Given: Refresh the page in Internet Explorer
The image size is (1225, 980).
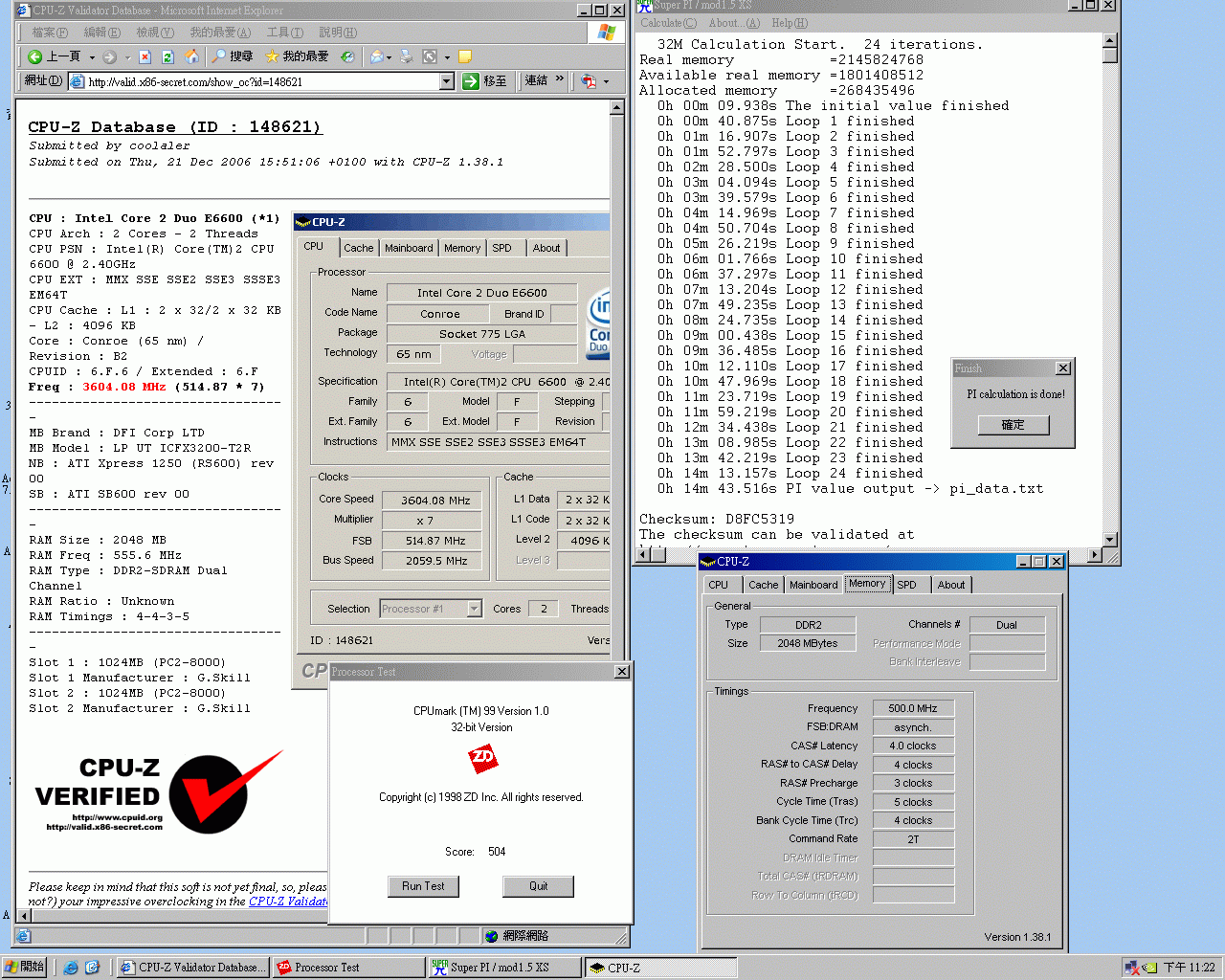Looking at the screenshot, I should (167, 57).
